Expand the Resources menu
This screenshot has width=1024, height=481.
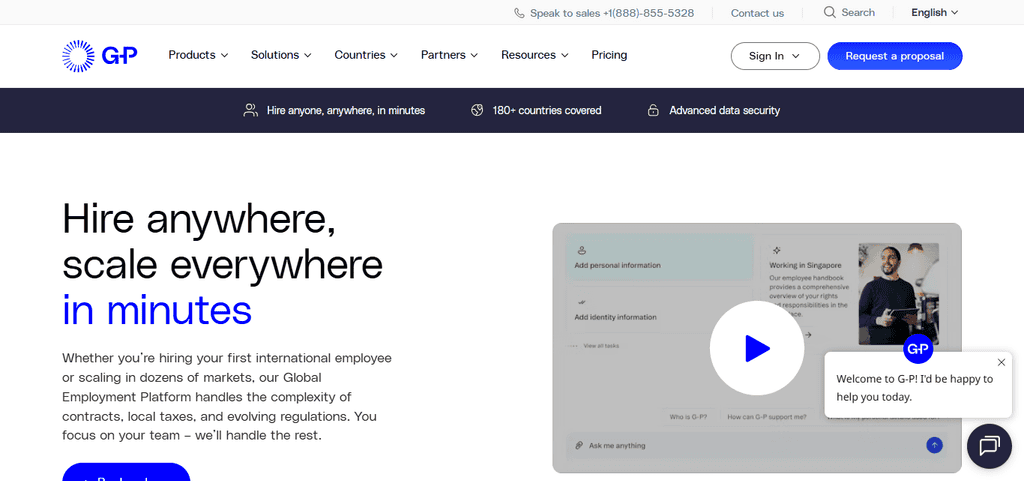coord(535,55)
